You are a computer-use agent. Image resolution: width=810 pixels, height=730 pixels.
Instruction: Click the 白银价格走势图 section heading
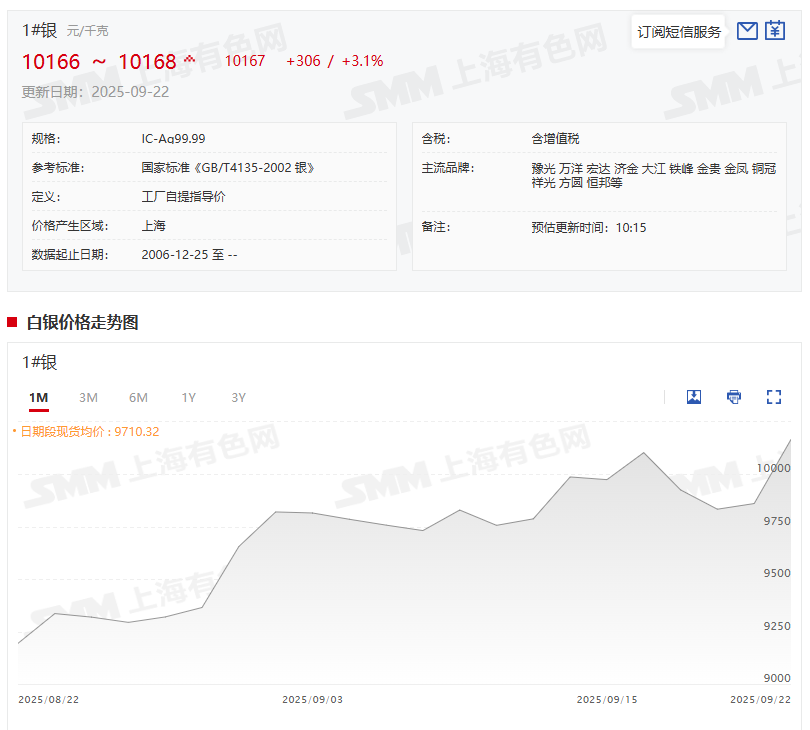(82, 322)
